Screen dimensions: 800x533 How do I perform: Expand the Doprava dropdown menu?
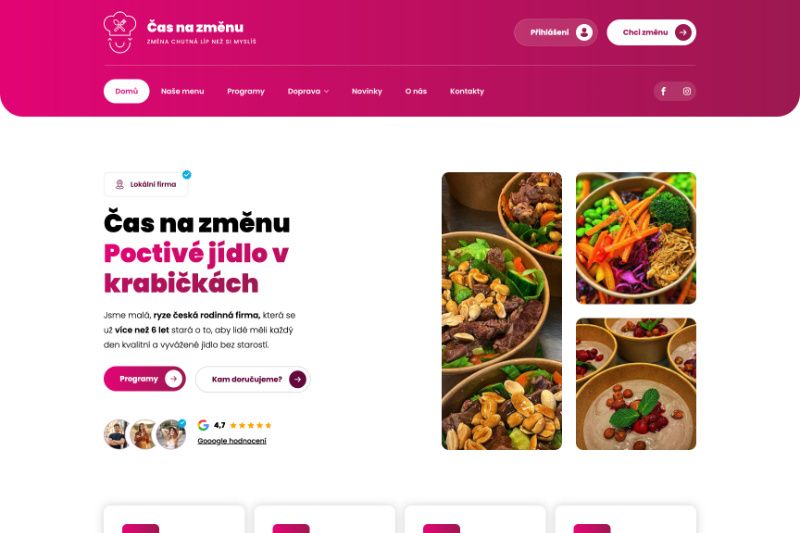point(308,91)
